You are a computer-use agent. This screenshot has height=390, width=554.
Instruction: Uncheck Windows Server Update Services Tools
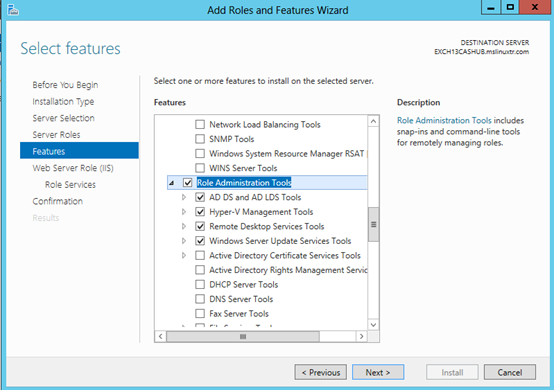[200, 241]
